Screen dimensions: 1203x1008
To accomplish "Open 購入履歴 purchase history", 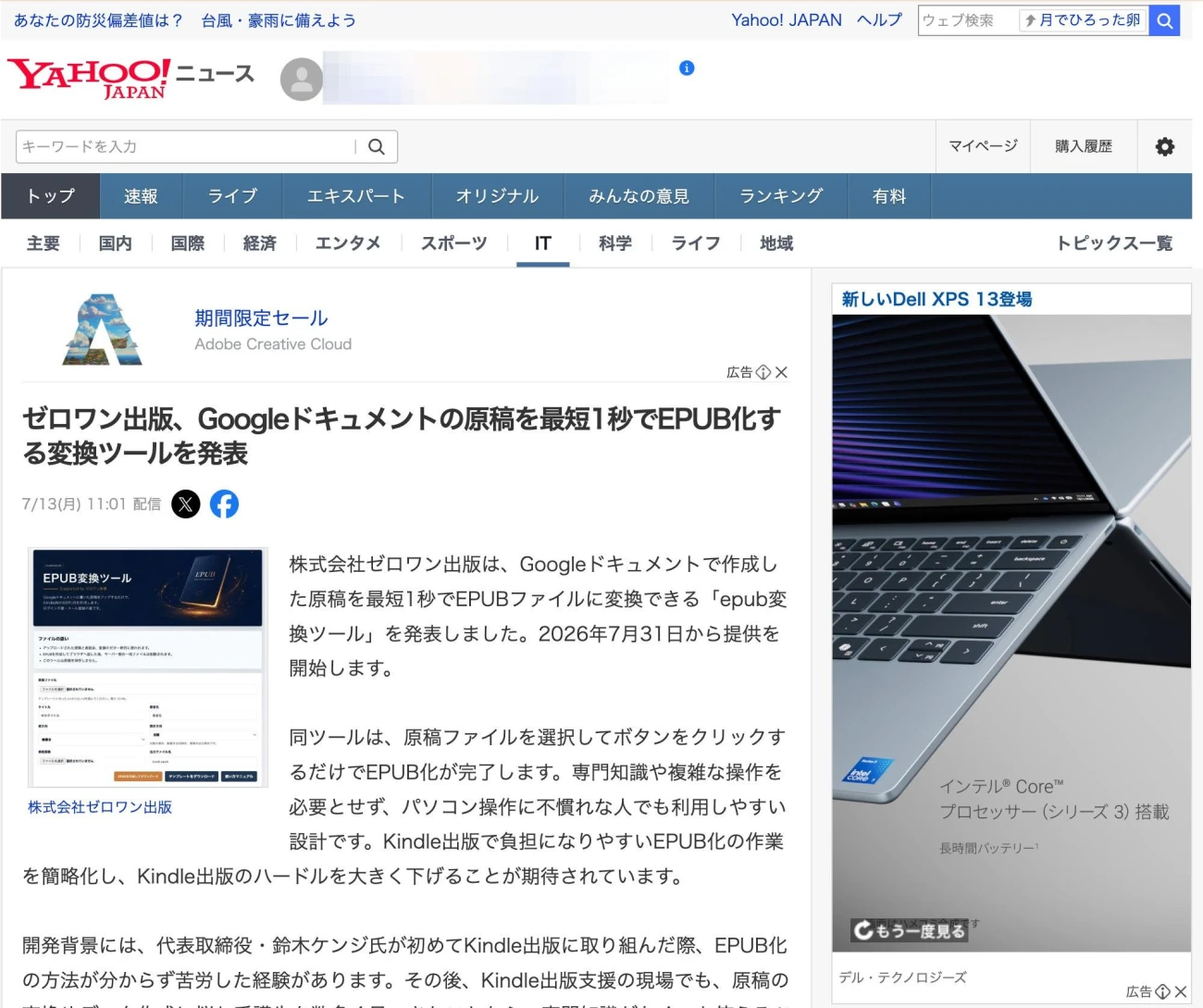I will [1084, 146].
